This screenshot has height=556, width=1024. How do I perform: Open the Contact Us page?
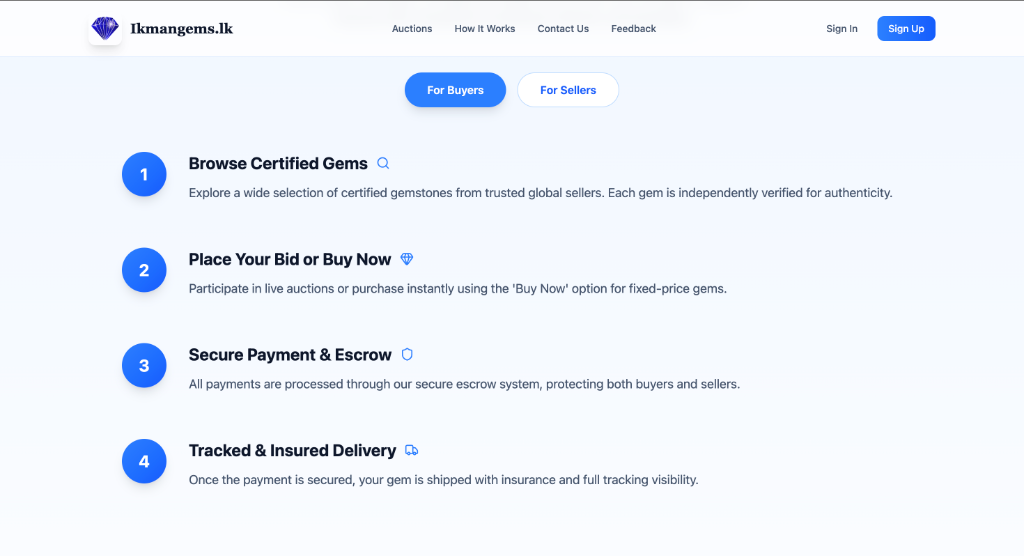click(563, 29)
